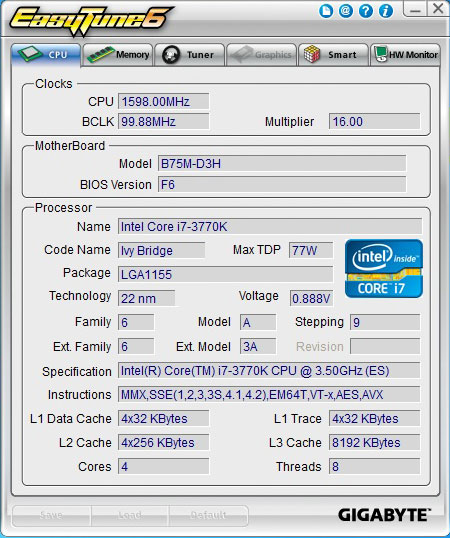Click the EasyTune6 logo
The height and width of the screenshot is (538, 450).
pyautogui.click(x=91, y=20)
